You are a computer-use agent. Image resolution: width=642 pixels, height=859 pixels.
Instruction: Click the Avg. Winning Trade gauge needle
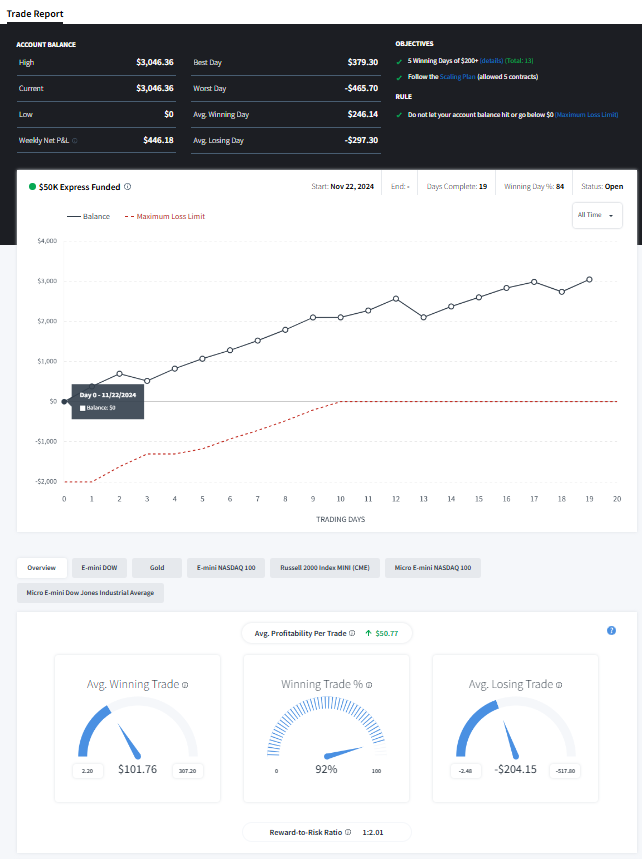(130, 741)
